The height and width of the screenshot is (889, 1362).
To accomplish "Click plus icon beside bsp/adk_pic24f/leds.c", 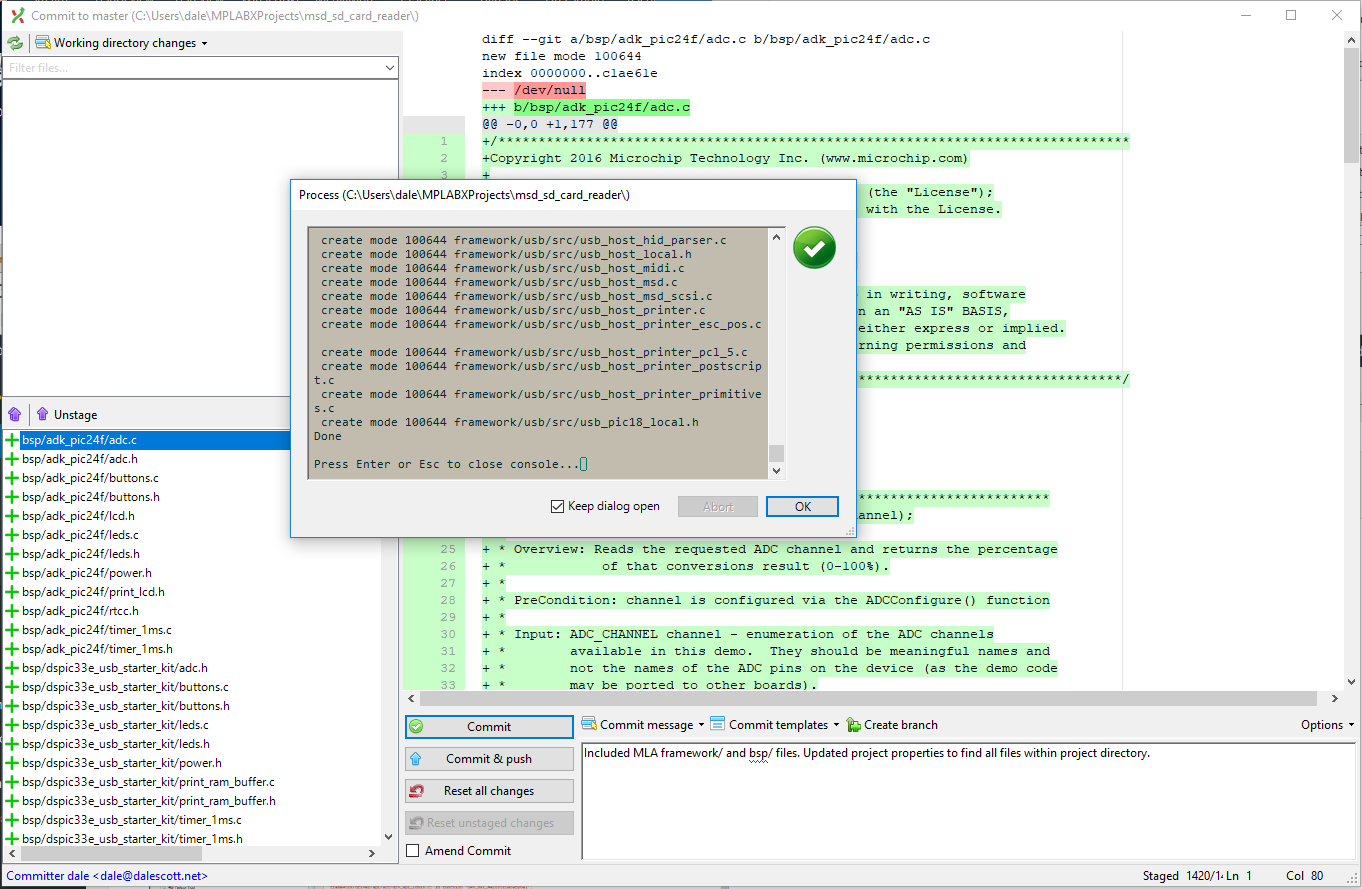I will click(x=12, y=535).
